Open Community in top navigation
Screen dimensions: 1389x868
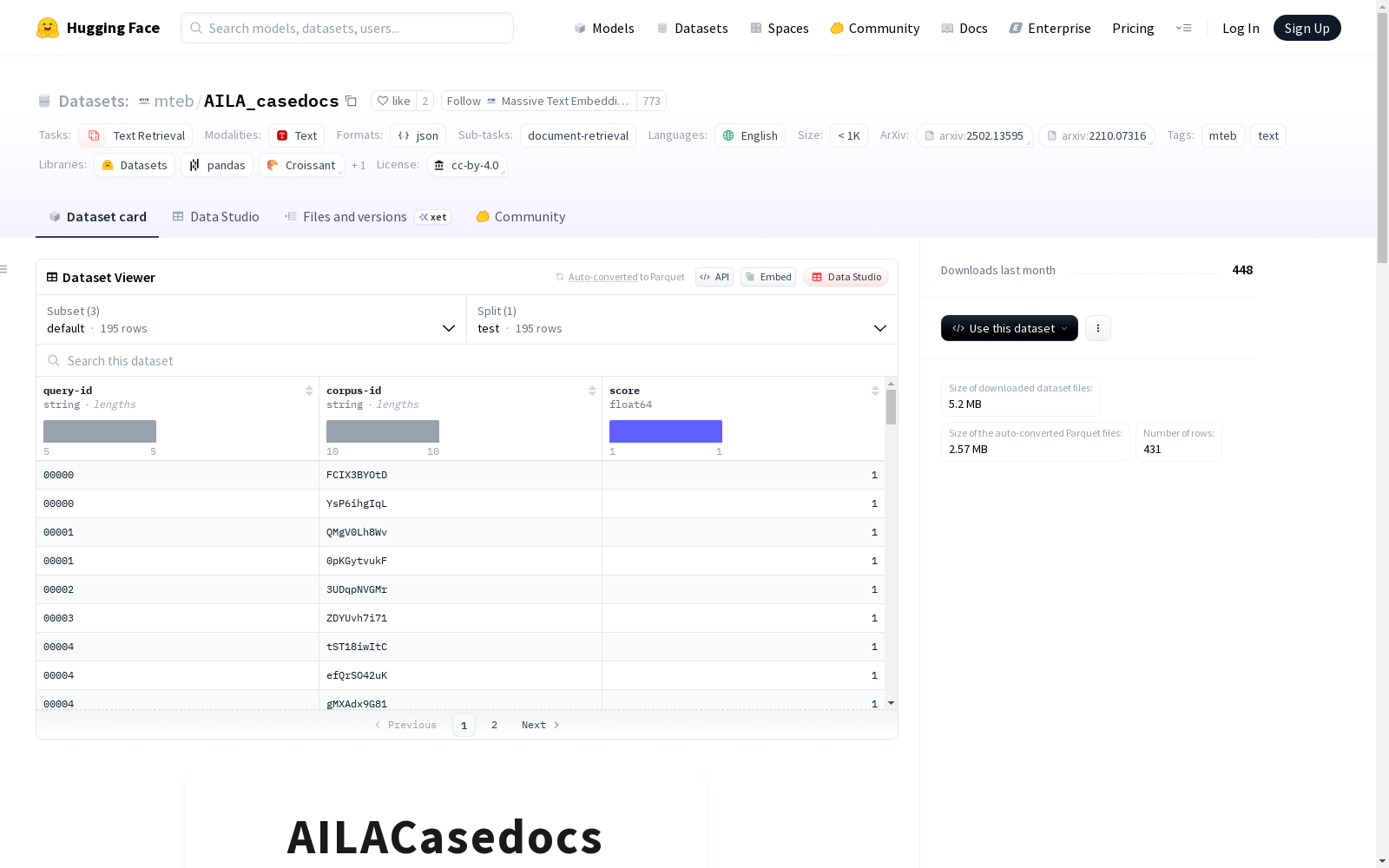click(x=875, y=28)
